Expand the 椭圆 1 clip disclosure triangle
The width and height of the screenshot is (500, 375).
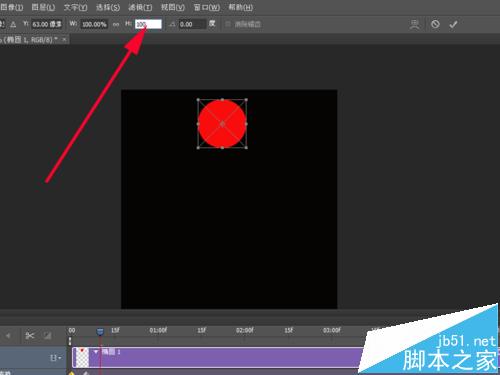point(96,352)
